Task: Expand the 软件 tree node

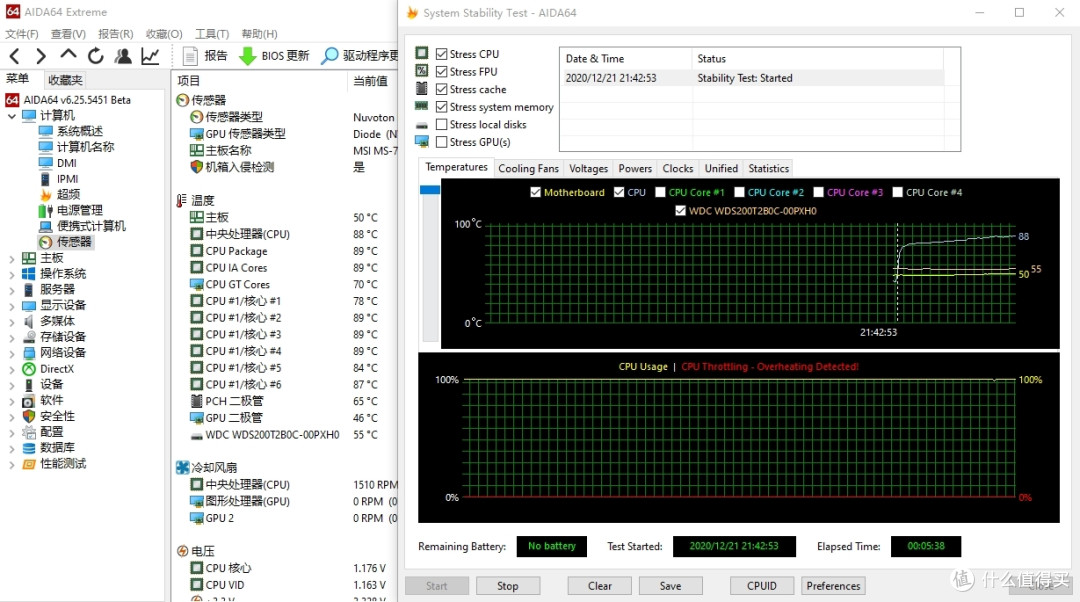Action: [12, 401]
